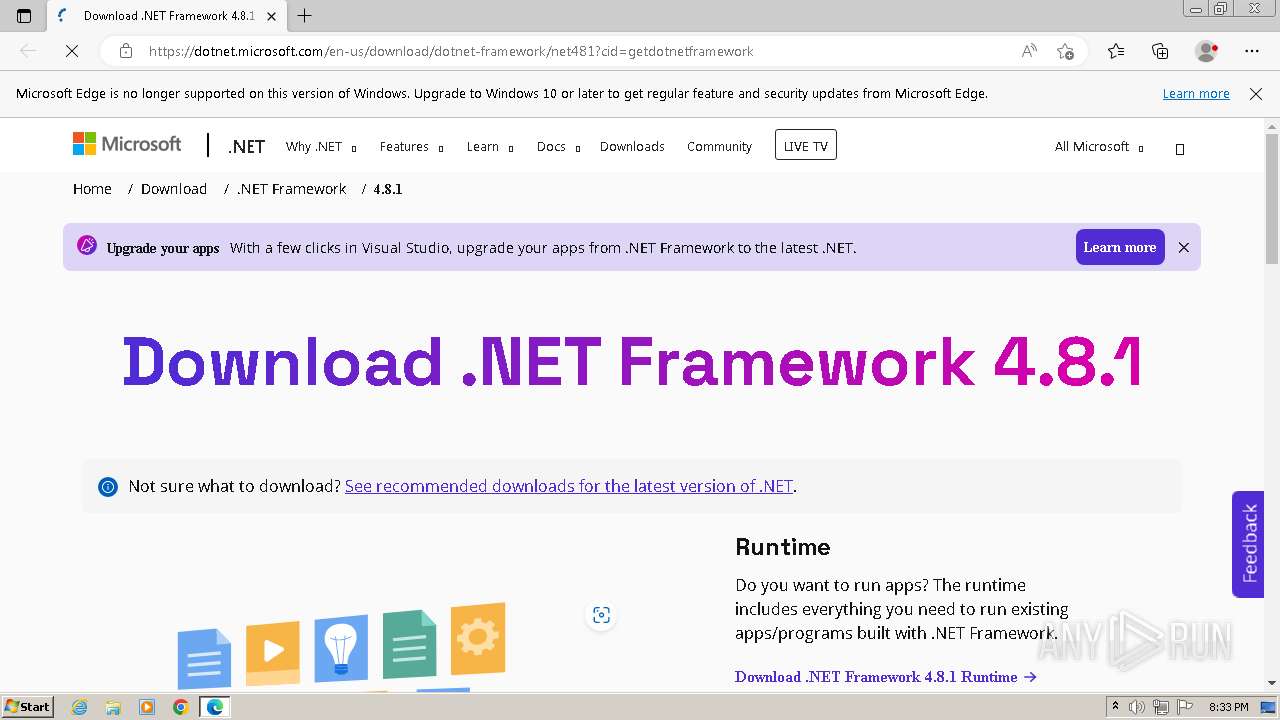The height and width of the screenshot is (720, 1280).
Task: Go to Home breadcrumb
Action: point(92,189)
